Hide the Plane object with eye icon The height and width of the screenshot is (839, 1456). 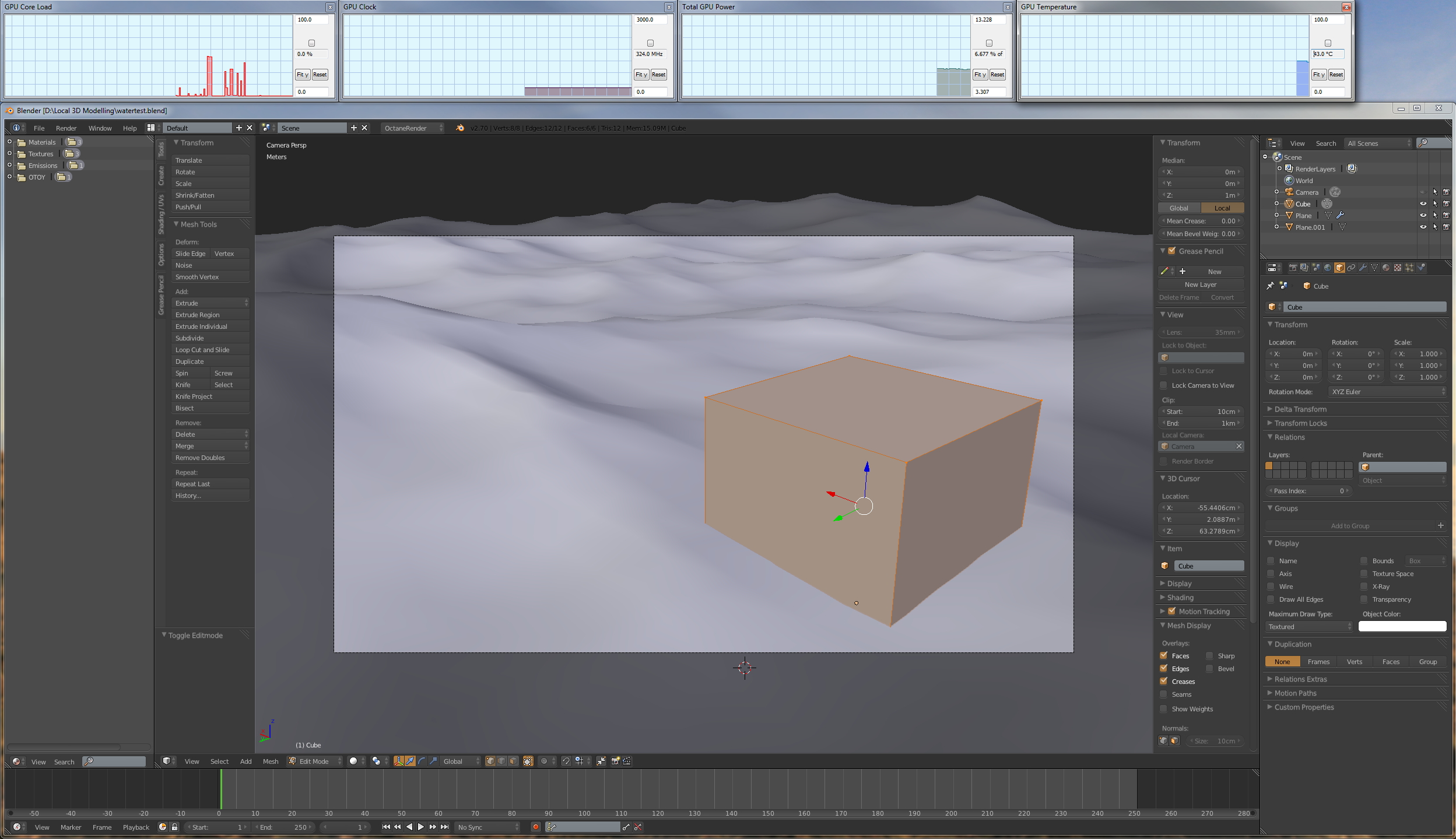[x=1423, y=215]
